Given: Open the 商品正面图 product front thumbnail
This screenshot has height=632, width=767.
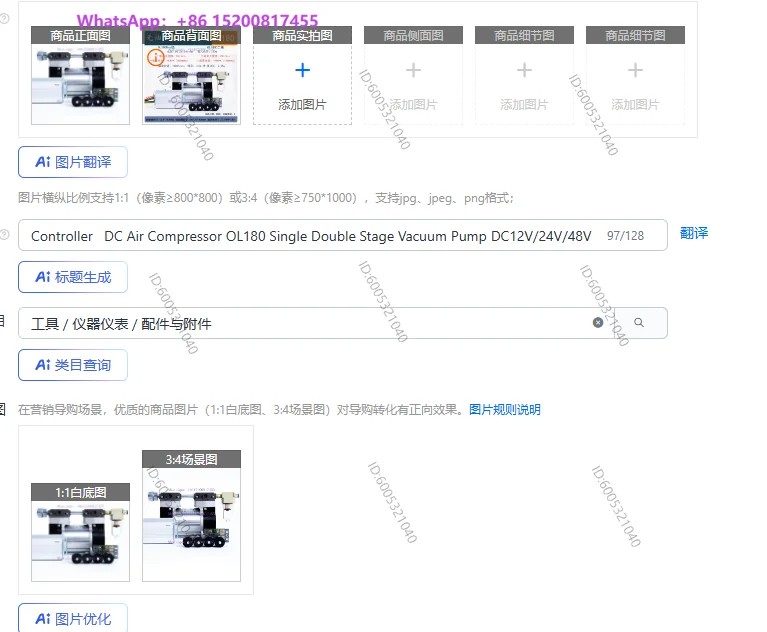Looking at the screenshot, I should (80, 75).
